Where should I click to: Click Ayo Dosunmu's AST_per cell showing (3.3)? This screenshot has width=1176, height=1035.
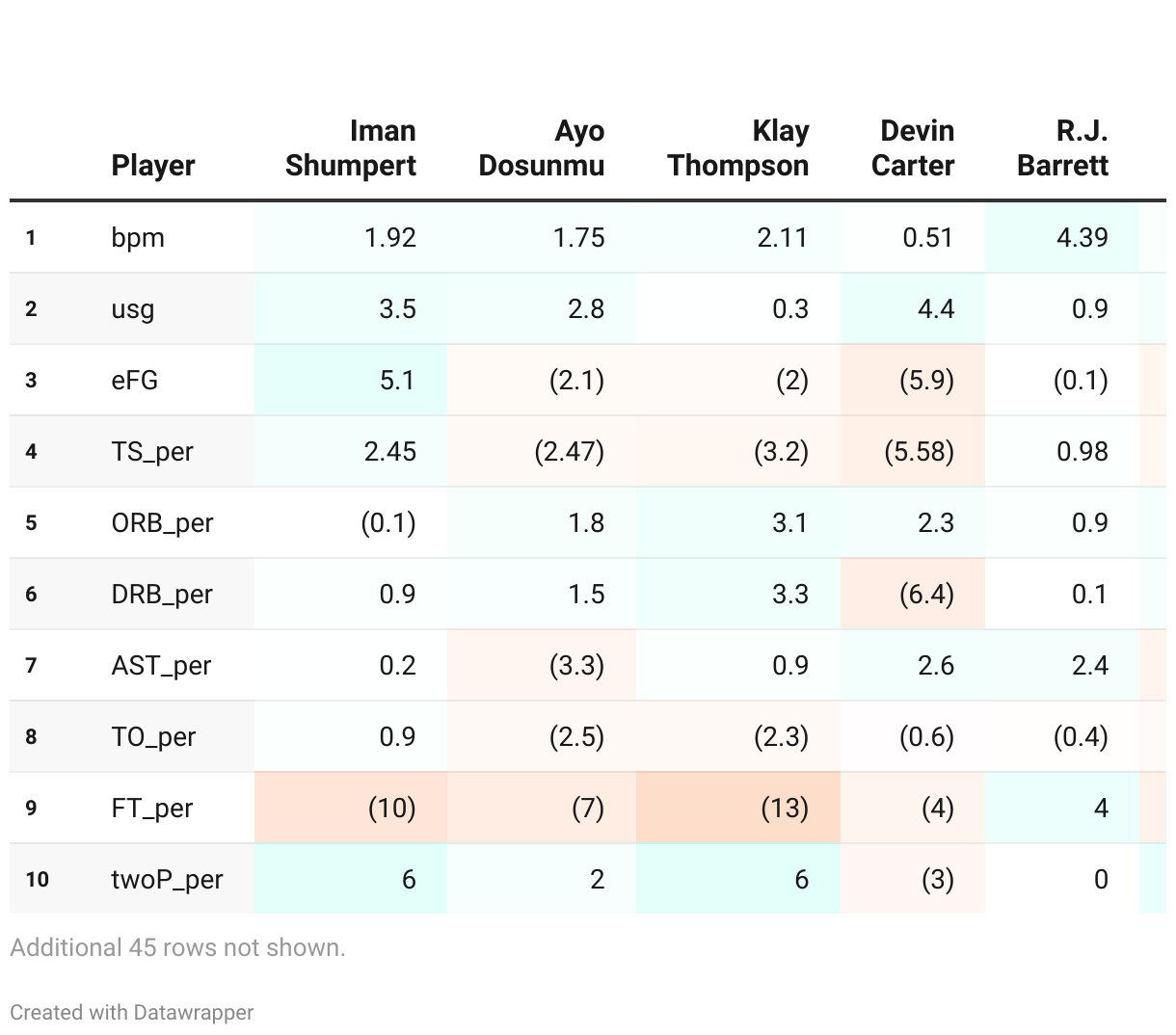click(x=576, y=665)
